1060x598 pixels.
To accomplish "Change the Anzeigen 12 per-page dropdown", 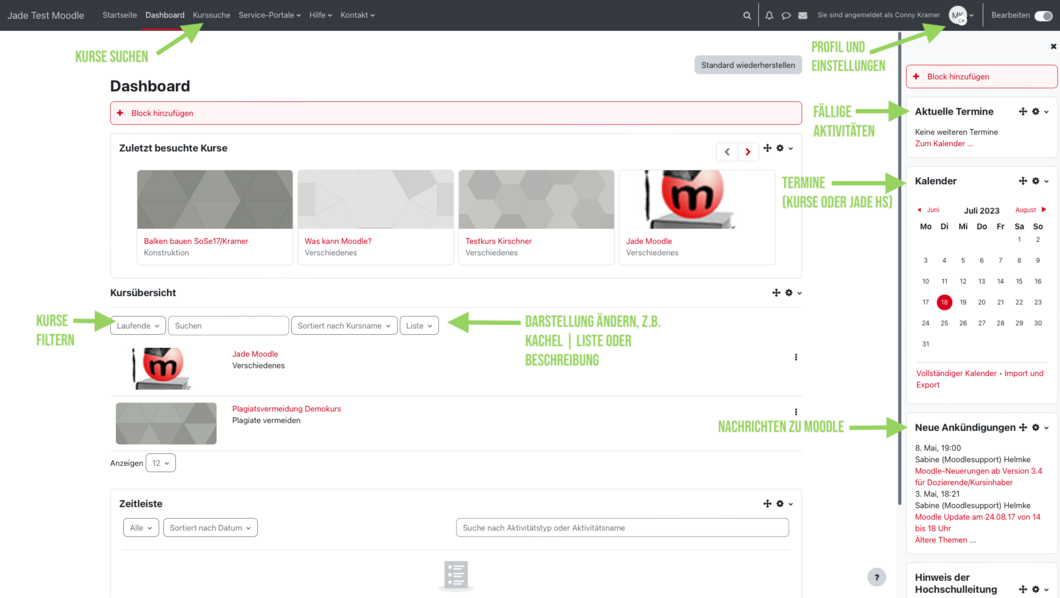I will [x=160, y=463].
